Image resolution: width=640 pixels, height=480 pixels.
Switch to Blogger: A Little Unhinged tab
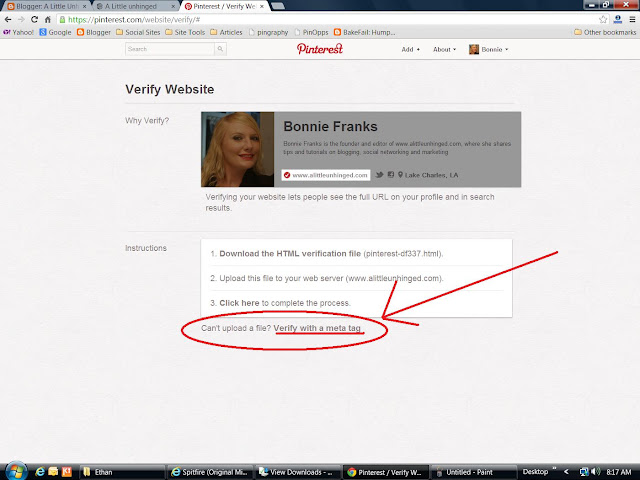pos(47,6)
